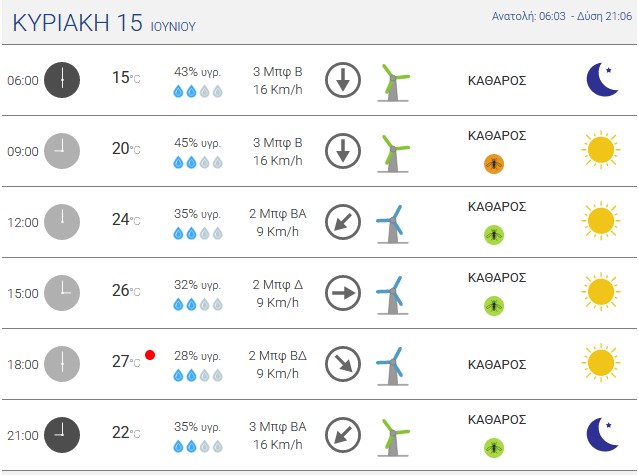Click the green mosquito icon at 12:00

click(494, 235)
